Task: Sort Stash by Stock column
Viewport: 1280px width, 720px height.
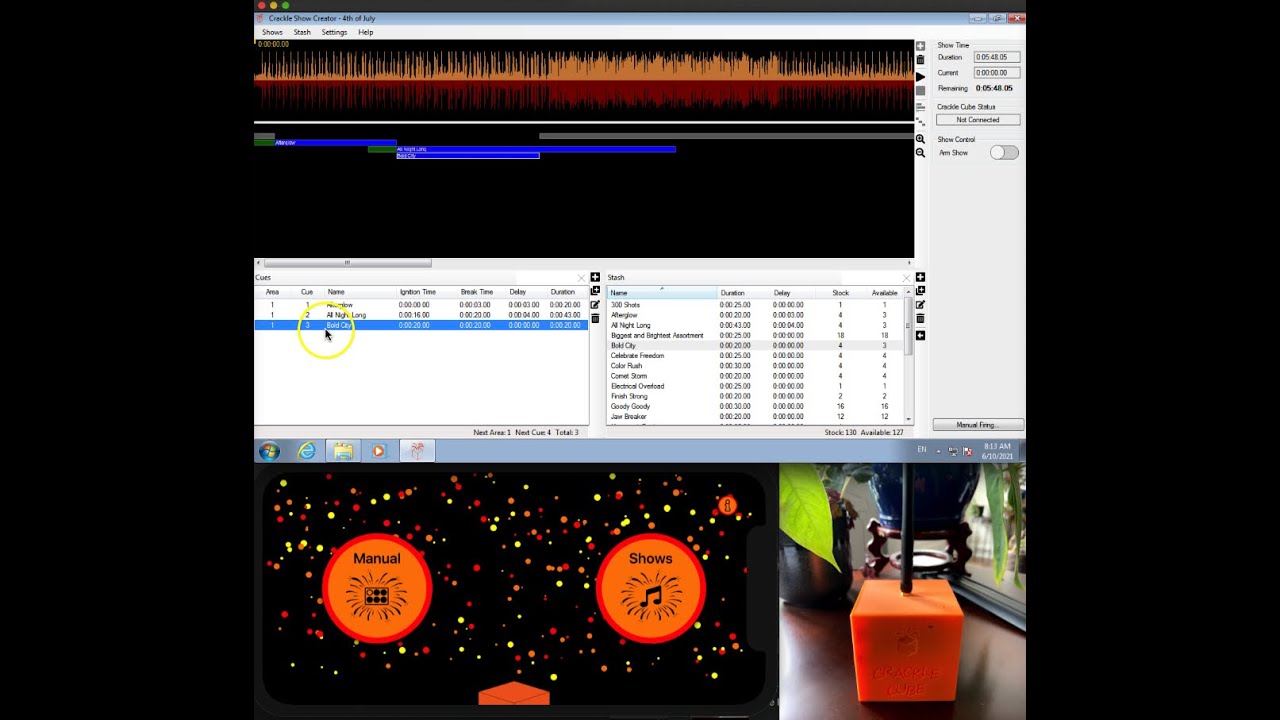Action: [840, 293]
